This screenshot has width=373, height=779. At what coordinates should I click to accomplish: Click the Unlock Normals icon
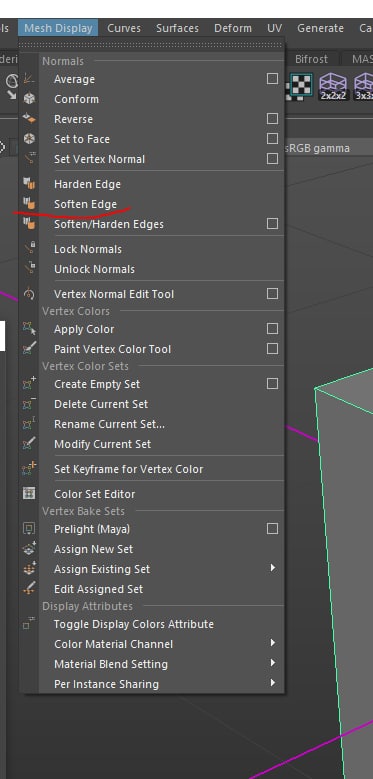(x=29, y=269)
